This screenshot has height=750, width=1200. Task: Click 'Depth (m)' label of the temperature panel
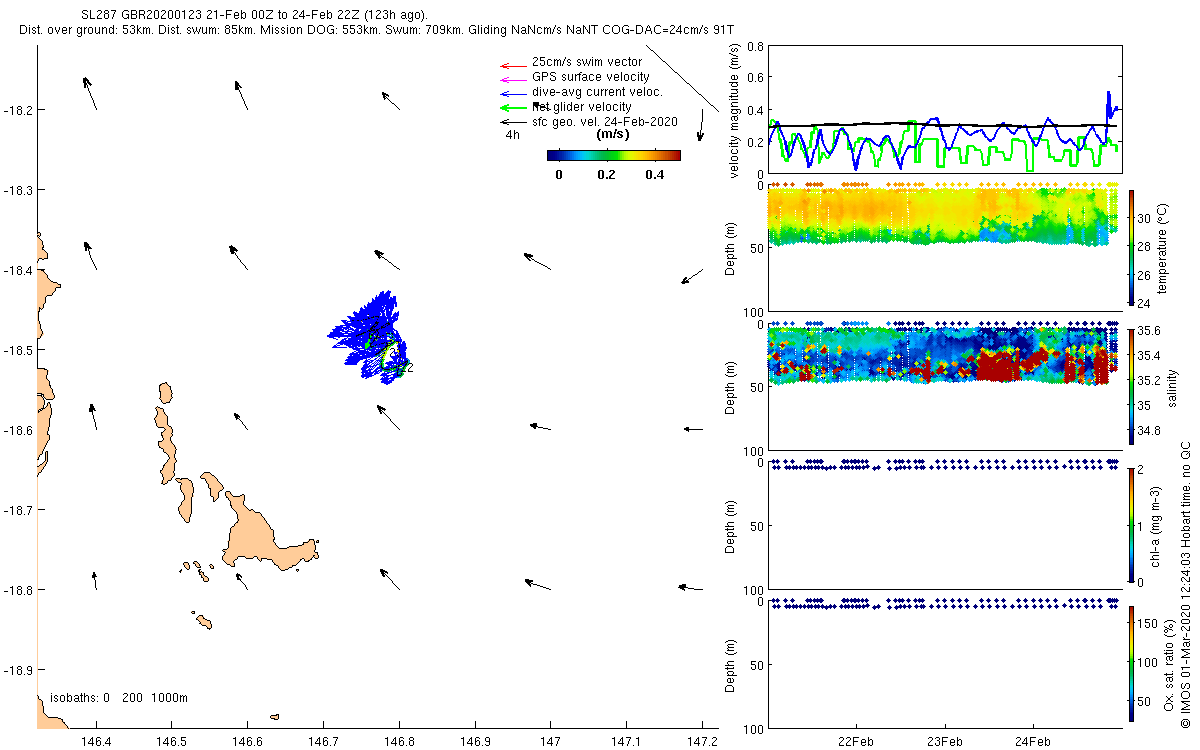pos(728,247)
